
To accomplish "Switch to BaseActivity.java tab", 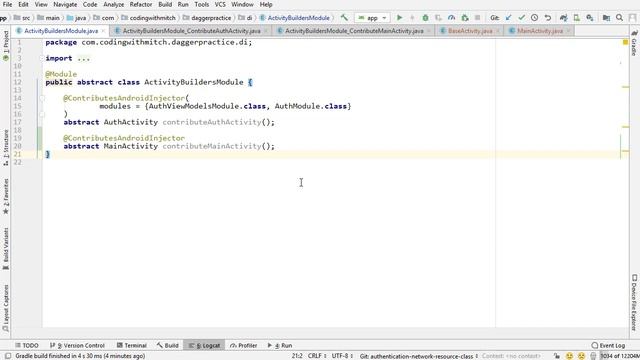I will click(469, 31).
